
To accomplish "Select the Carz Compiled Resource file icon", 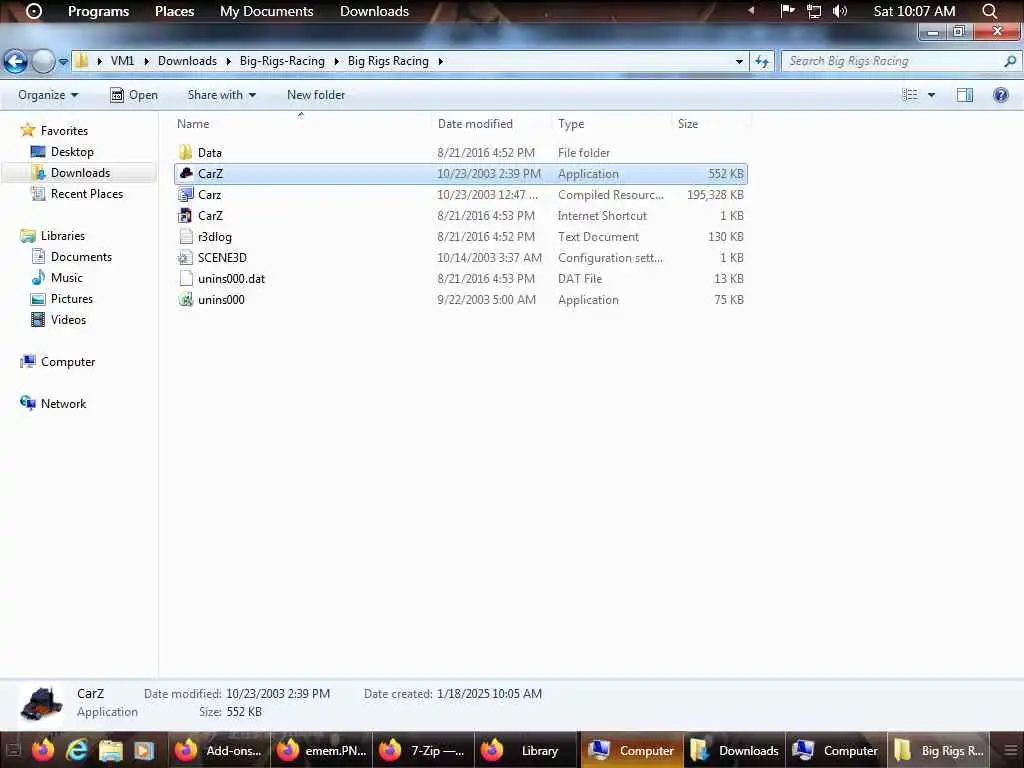I will 185,194.
